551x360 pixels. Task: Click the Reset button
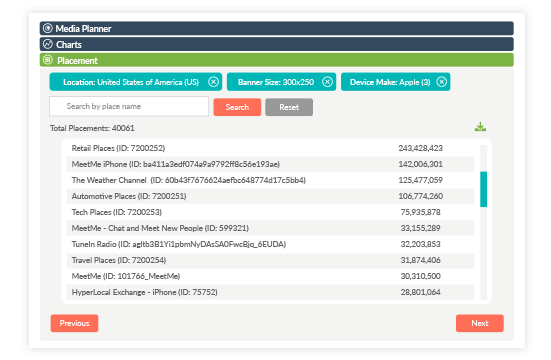[289, 107]
